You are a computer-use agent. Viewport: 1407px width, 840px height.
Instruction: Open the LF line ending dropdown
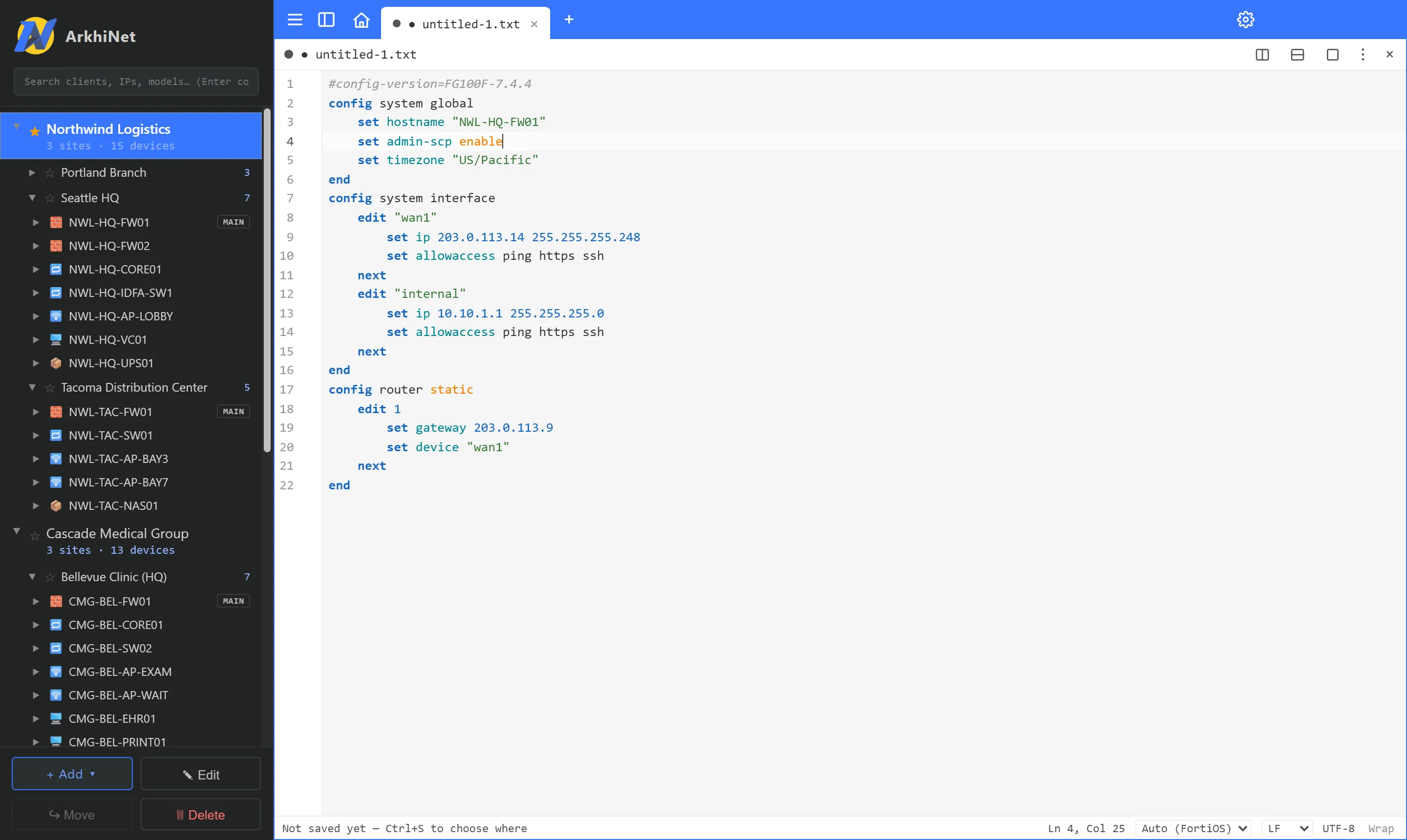(1286, 828)
